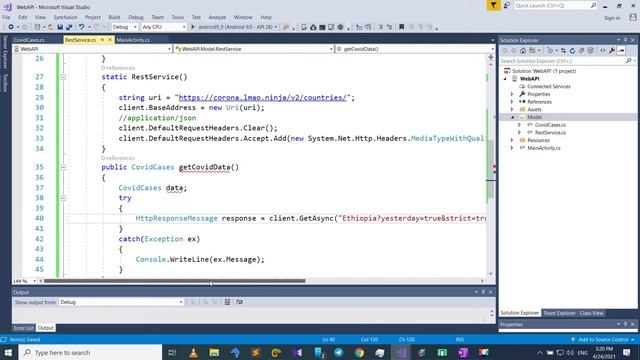The height and width of the screenshot is (360, 640).
Task: Expand the References node in Solution Explorer
Action: coord(512,102)
